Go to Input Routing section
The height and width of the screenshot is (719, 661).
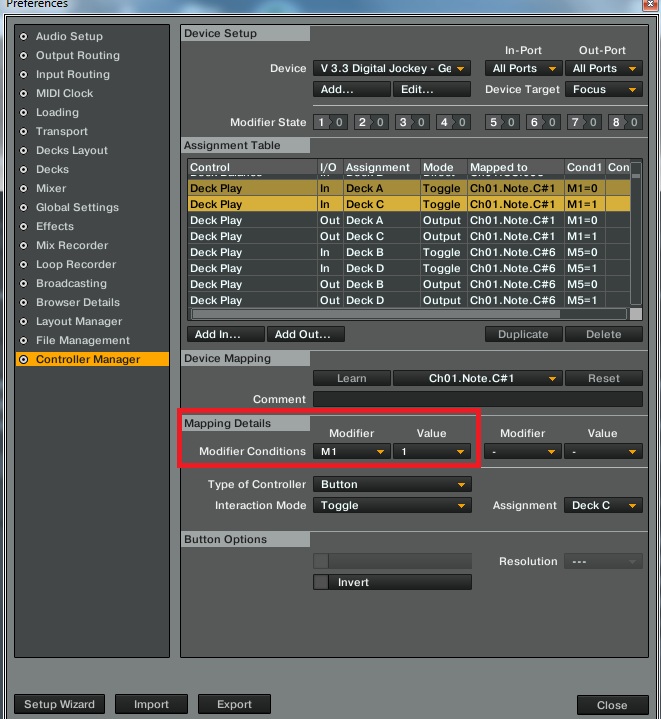tap(72, 74)
